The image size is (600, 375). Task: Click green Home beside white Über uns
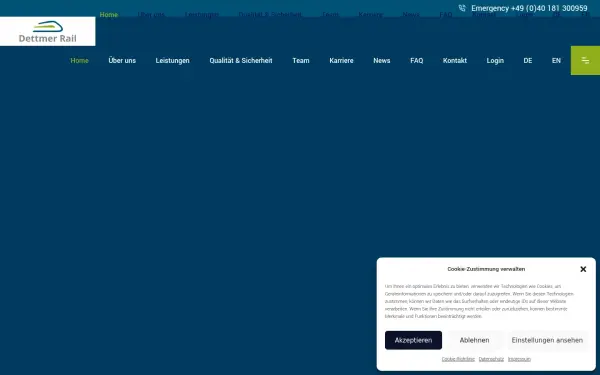click(80, 60)
